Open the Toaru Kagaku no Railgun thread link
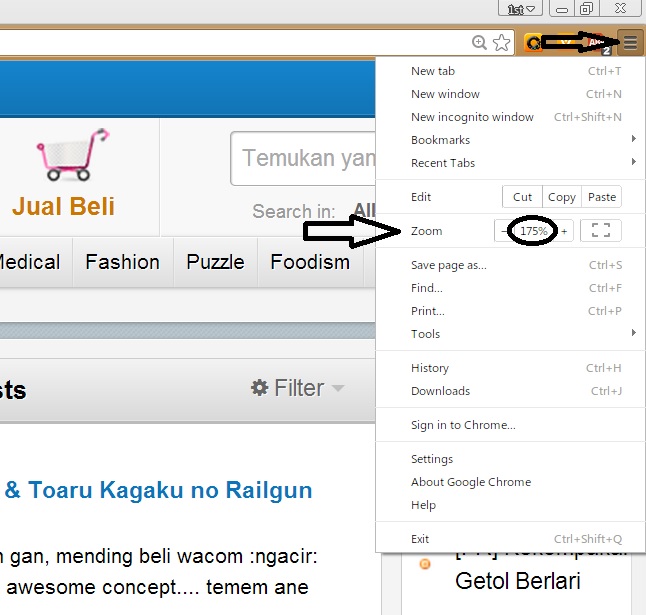This screenshot has height=615, width=646. [x=159, y=490]
